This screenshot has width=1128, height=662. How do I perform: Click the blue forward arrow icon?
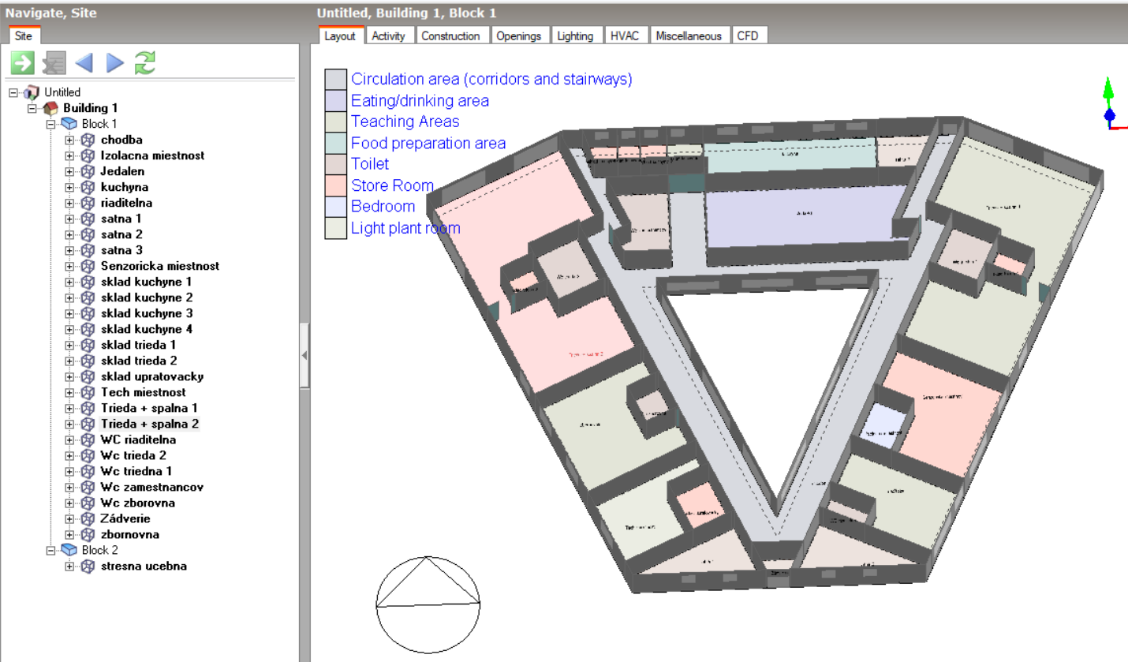(x=115, y=63)
